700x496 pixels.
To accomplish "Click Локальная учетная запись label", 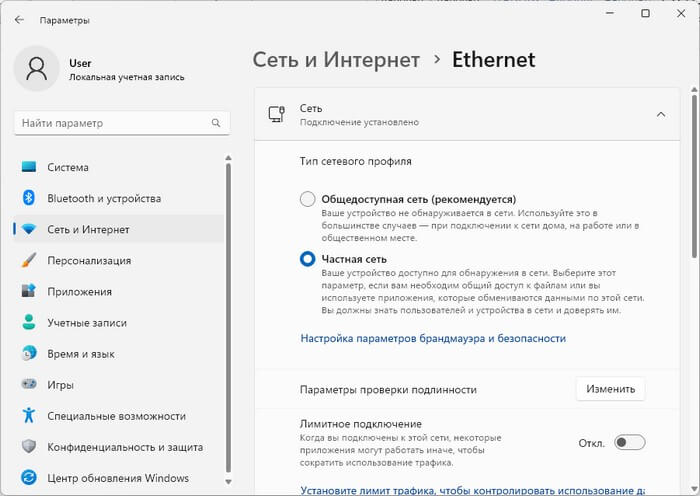I will 127,77.
